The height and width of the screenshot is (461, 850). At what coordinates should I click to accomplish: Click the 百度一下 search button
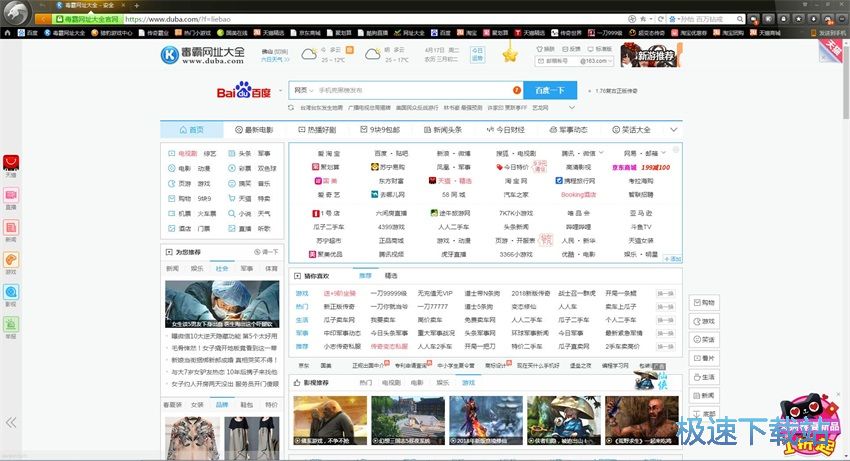point(550,90)
